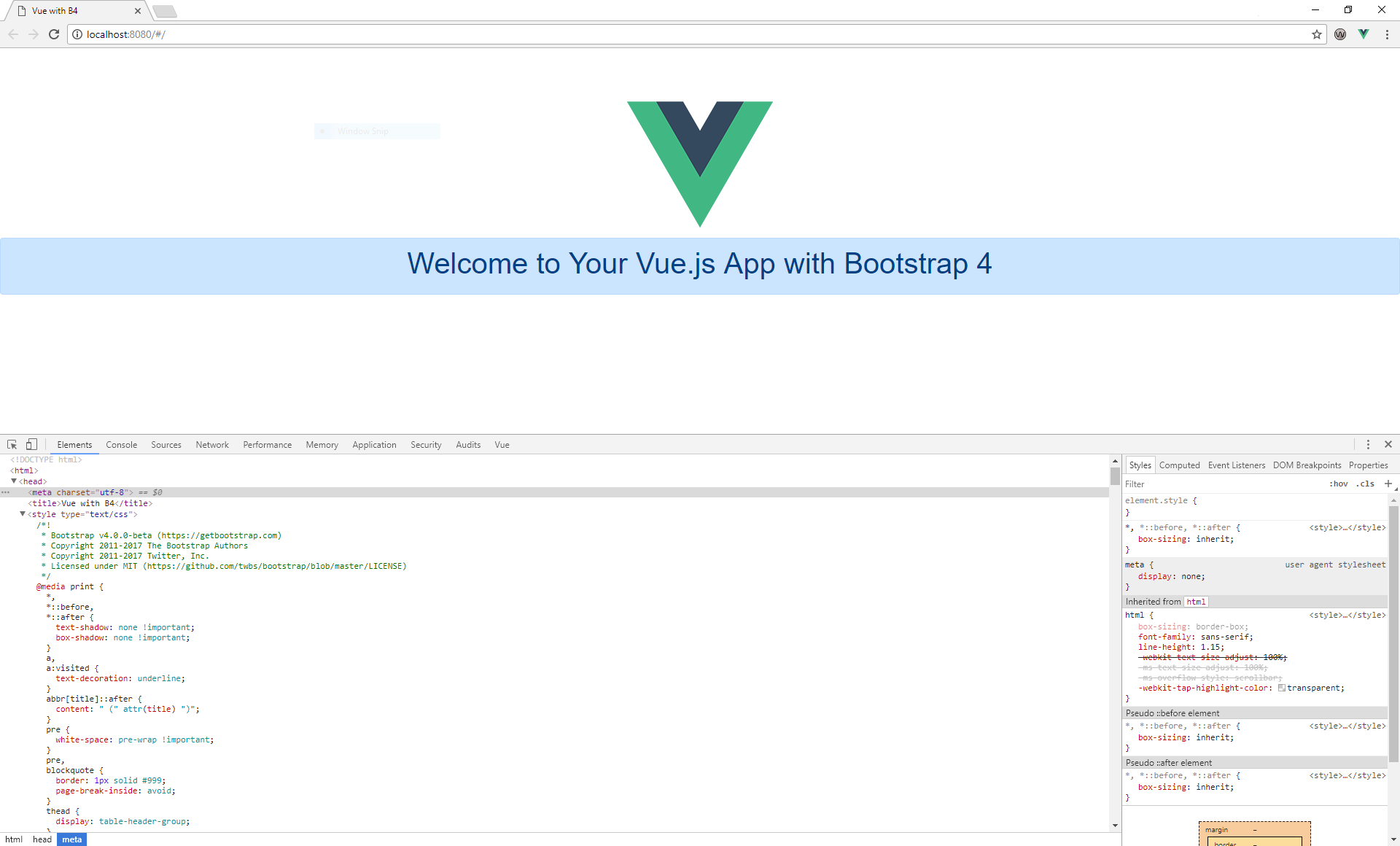Activate the element inspector picker icon

coord(12,444)
